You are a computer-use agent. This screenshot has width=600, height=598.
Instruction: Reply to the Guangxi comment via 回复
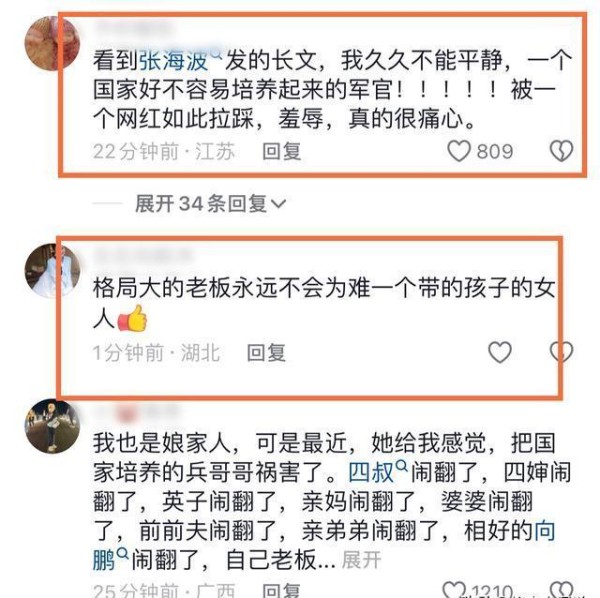[x=282, y=590]
